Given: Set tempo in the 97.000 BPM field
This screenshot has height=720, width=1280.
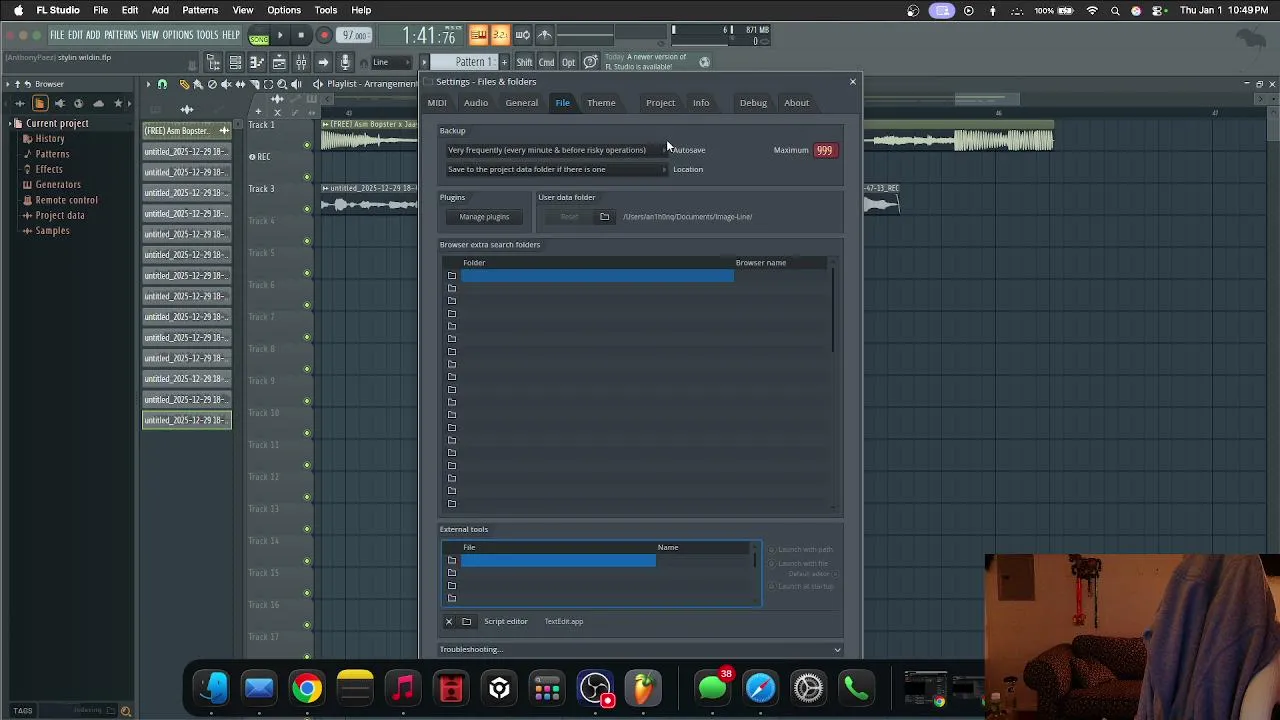Looking at the screenshot, I should pyautogui.click(x=354, y=36).
